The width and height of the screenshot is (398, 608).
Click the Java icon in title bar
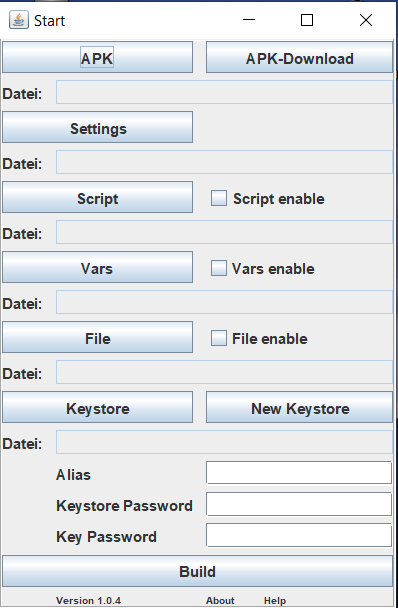pyautogui.click(x=19, y=20)
